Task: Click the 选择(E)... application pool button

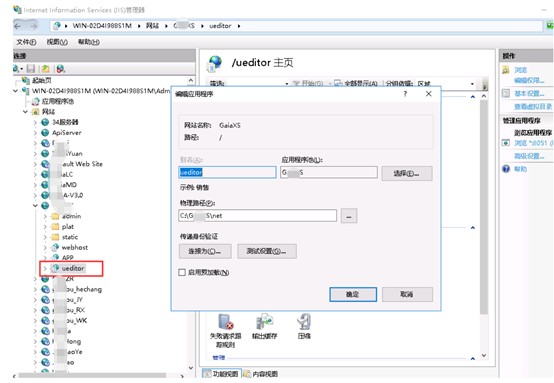Action: pyautogui.click(x=407, y=173)
